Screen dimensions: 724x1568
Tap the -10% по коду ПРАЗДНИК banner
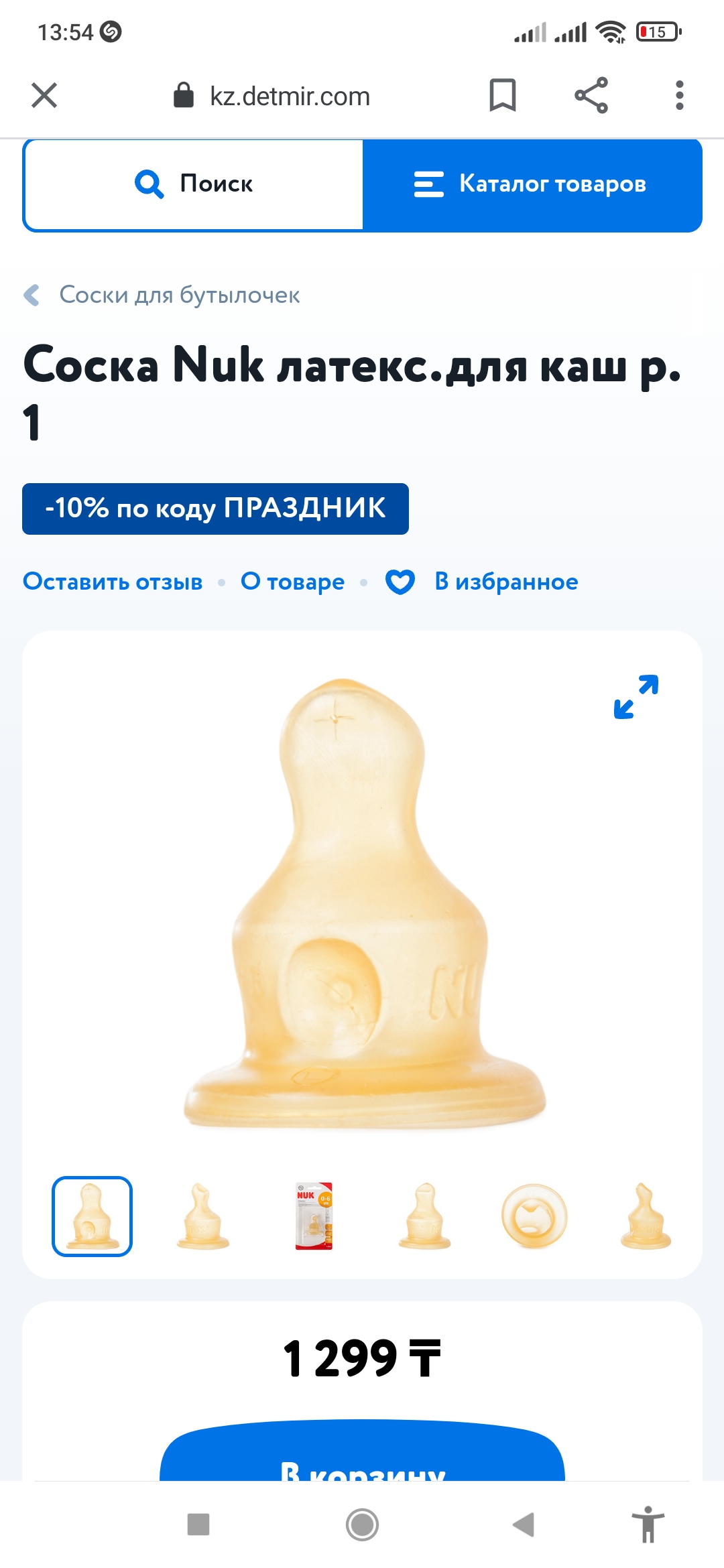[x=215, y=509]
